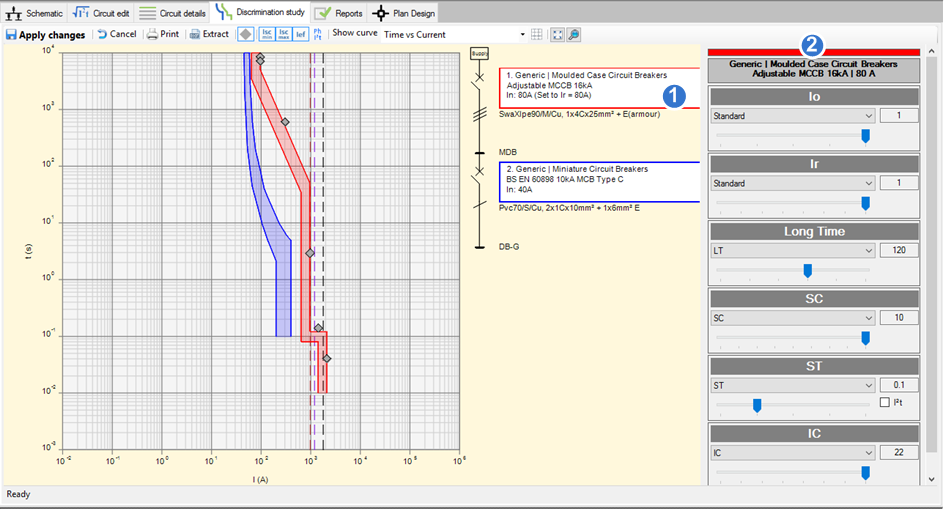Viewport: 945px width, 509px height.
Task: Select the Adjustable MCCB 16kA device box
Action: tap(600, 88)
